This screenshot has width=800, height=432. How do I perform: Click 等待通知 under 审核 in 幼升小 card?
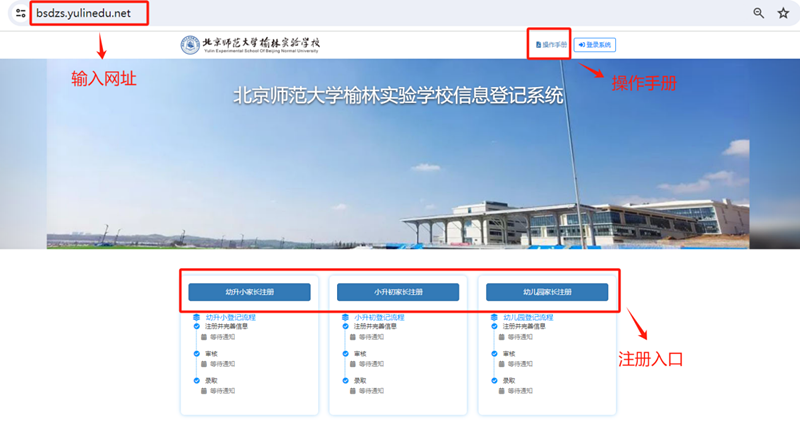click(222, 364)
